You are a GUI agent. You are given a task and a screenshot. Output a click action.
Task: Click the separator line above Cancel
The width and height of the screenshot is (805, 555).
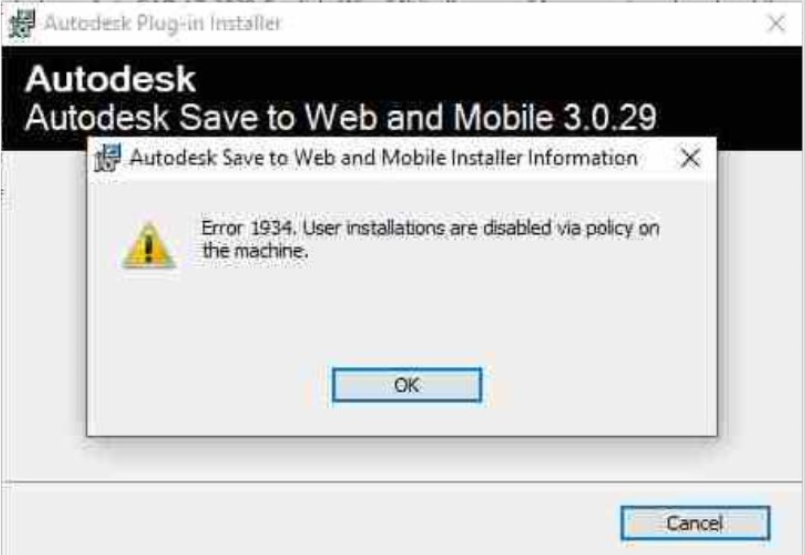pos(402,482)
